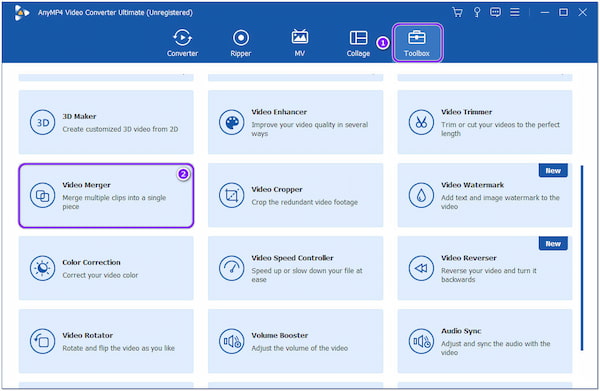Open the Video Trimmer title
This screenshot has height=391, width=600.
pos(466,112)
